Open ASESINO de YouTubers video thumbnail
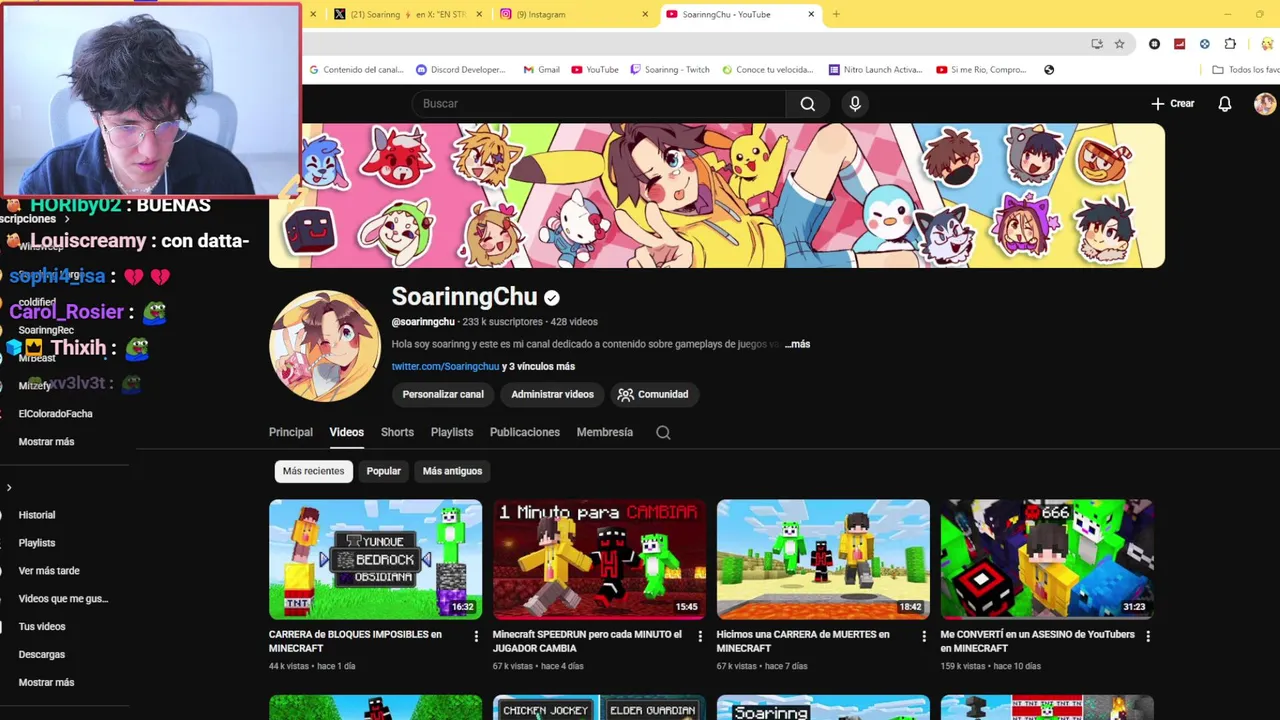Viewport: 1280px width, 720px height. click(x=1047, y=559)
